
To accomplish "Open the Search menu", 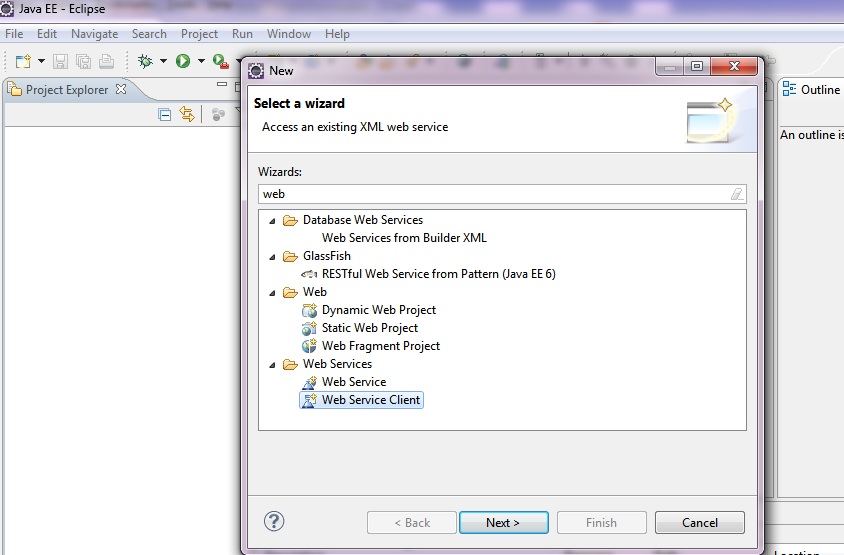I will (149, 34).
